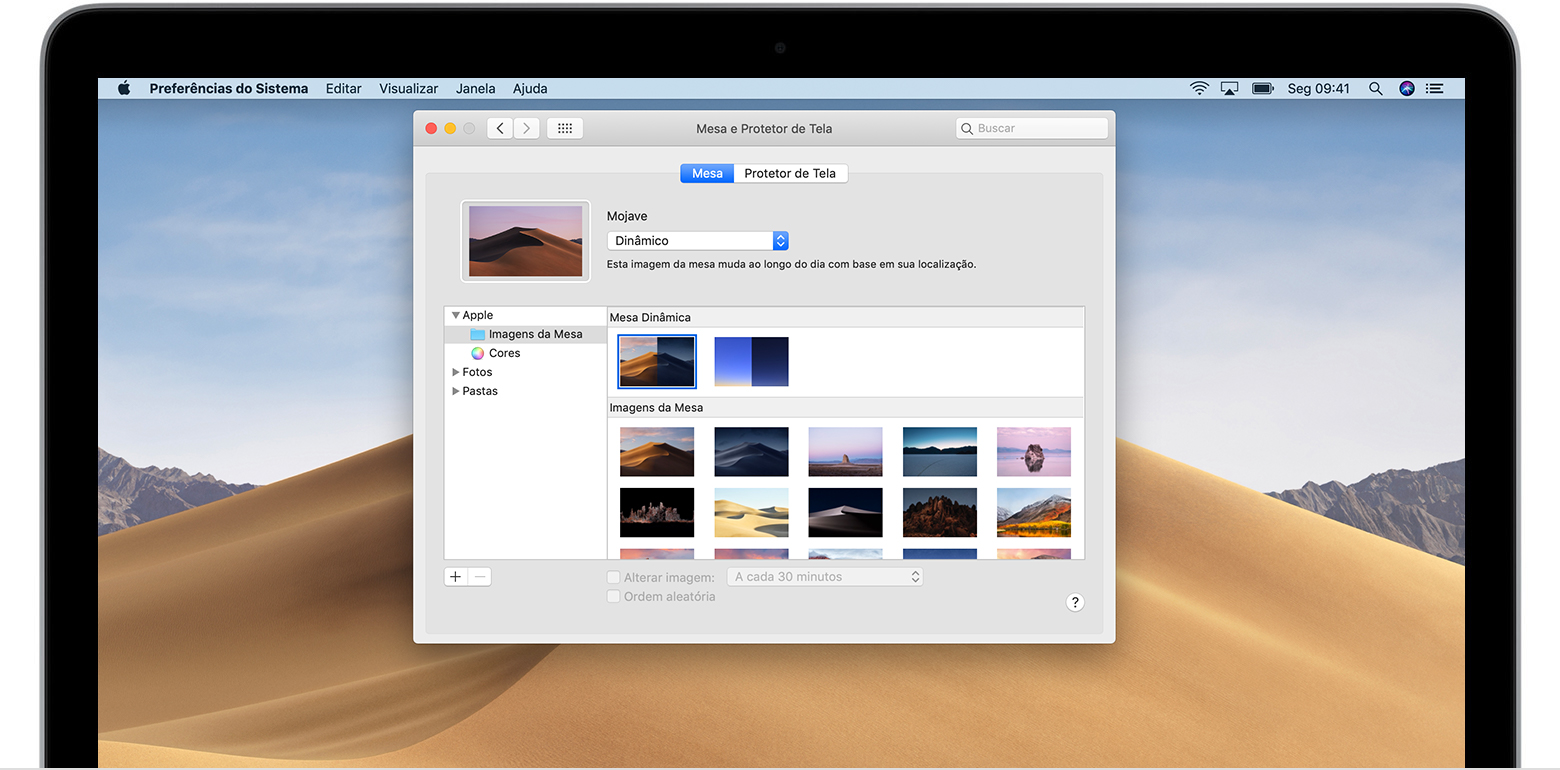The image size is (1560, 770).
Task: Open the Dinâmico dropdown menu
Action: tap(698, 241)
